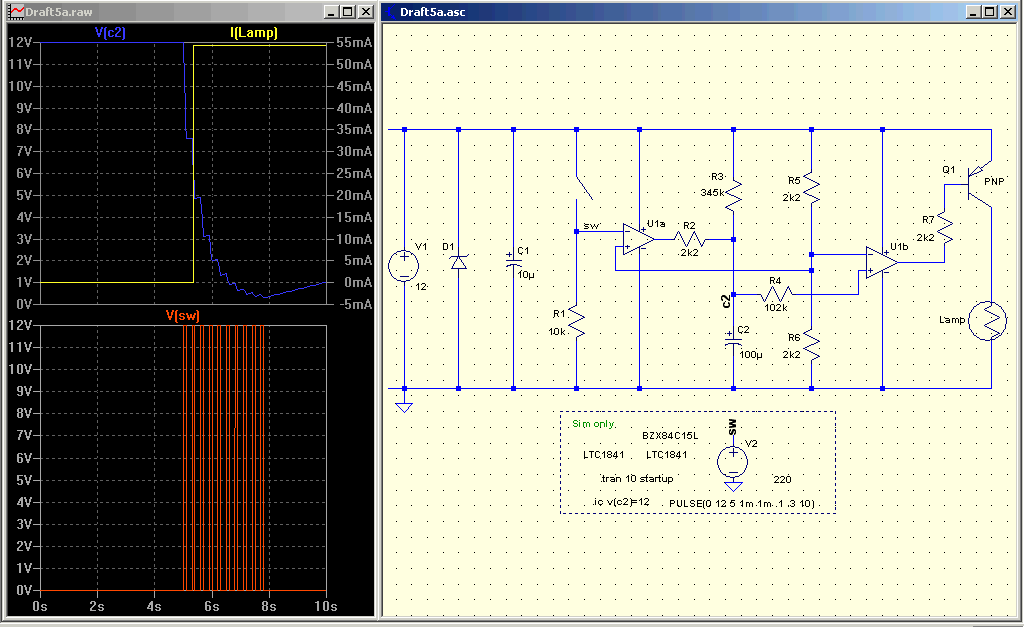Select the U1b comparator triangle

(x=881, y=263)
